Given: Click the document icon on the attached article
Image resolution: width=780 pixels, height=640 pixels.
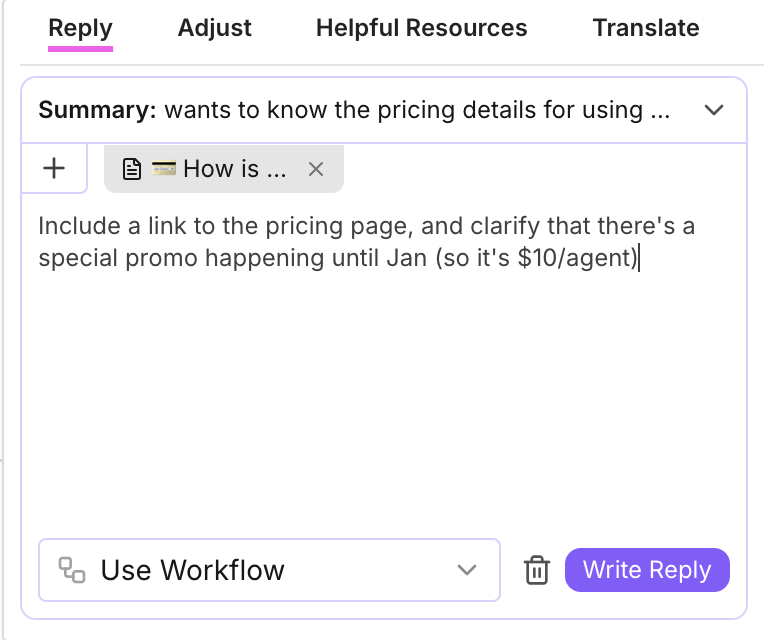Looking at the screenshot, I should (x=131, y=169).
